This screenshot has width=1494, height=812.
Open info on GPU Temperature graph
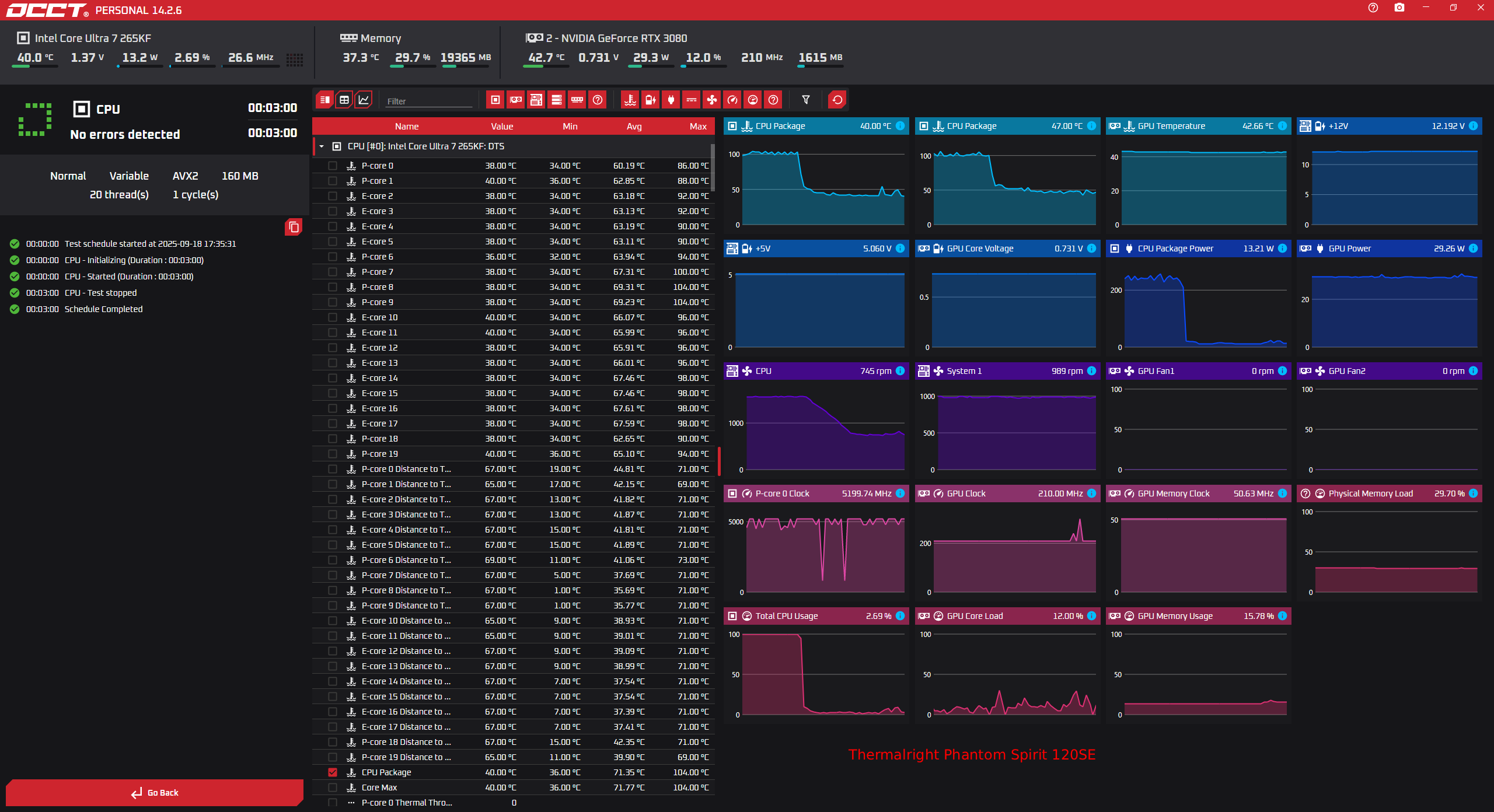click(x=1282, y=126)
